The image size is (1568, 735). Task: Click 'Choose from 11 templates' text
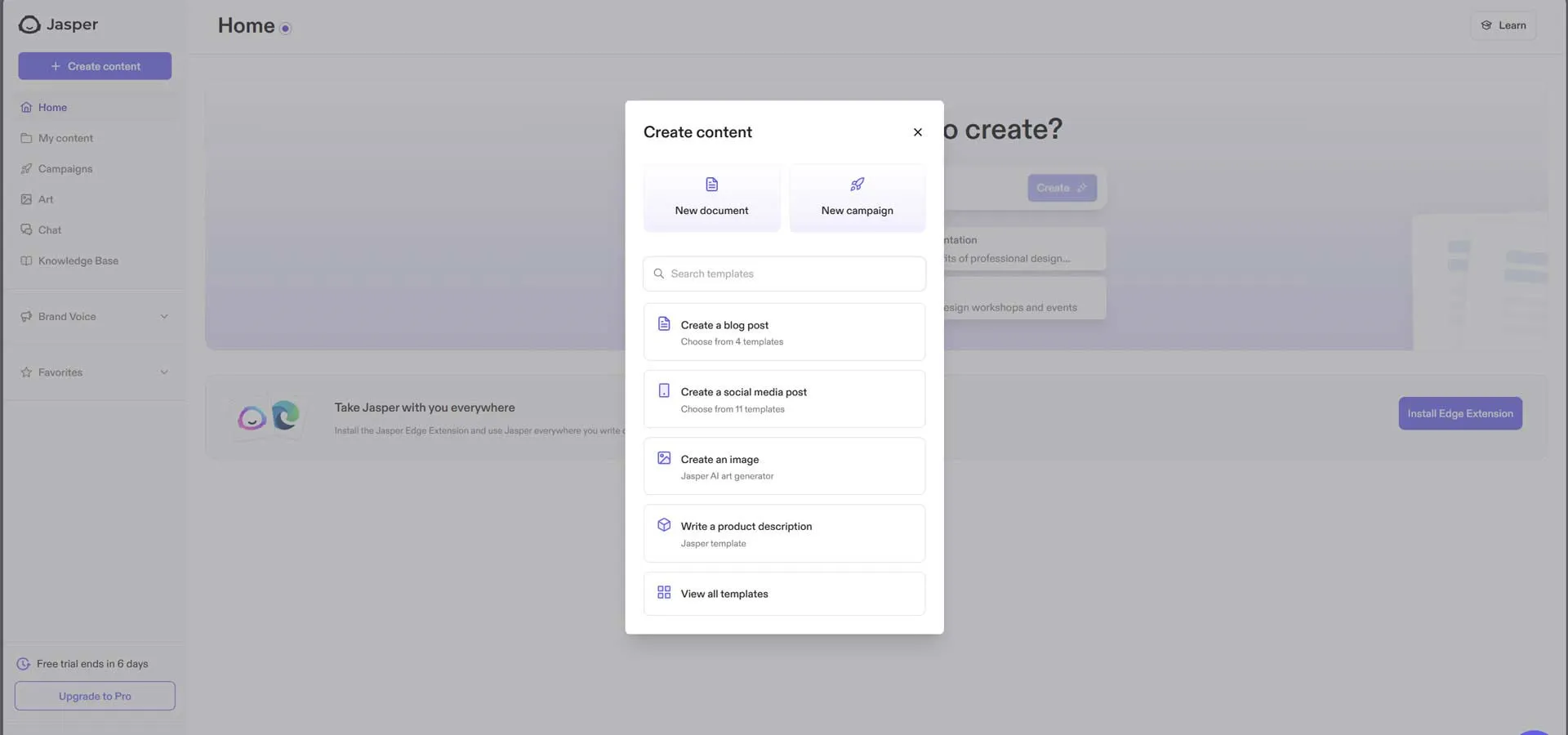tap(733, 409)
